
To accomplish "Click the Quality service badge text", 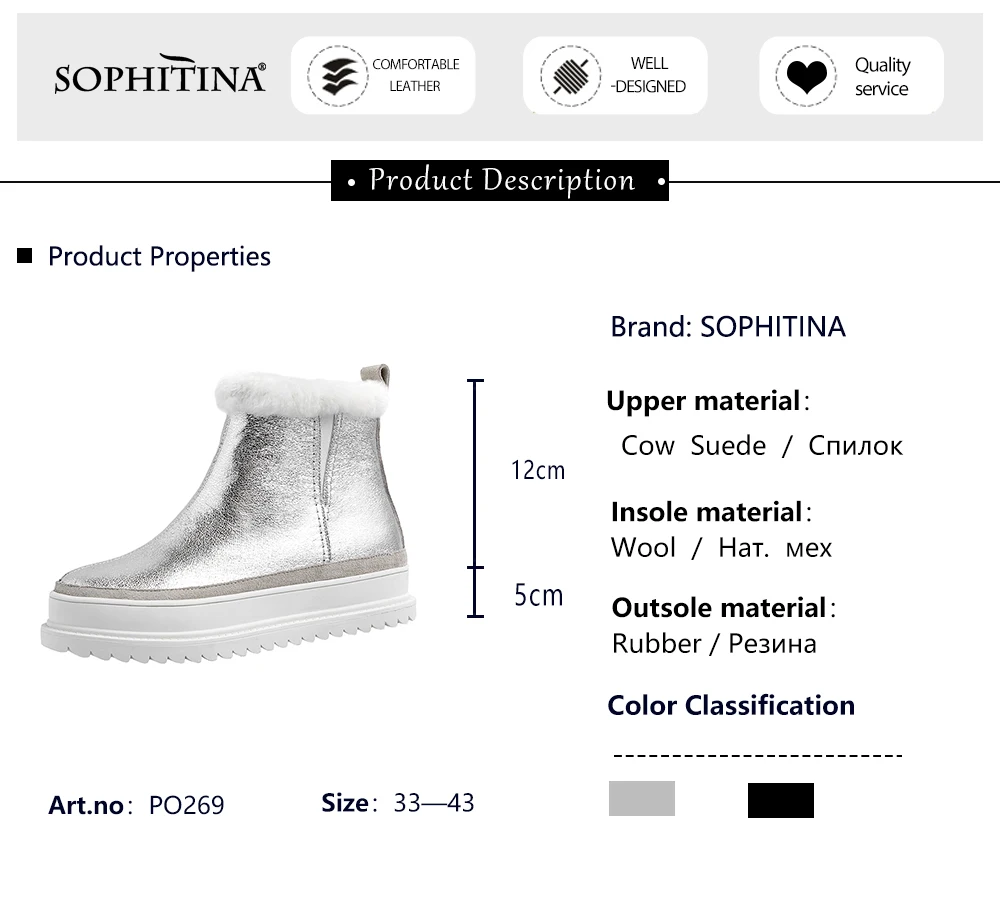I will 883,77.
